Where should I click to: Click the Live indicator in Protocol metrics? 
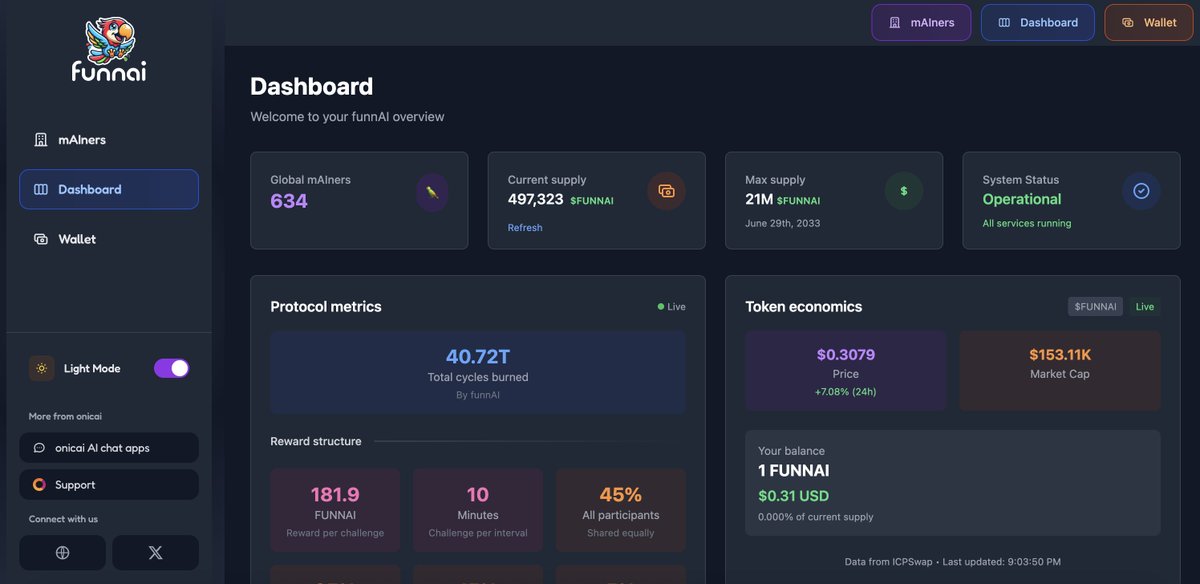(672, 307)
